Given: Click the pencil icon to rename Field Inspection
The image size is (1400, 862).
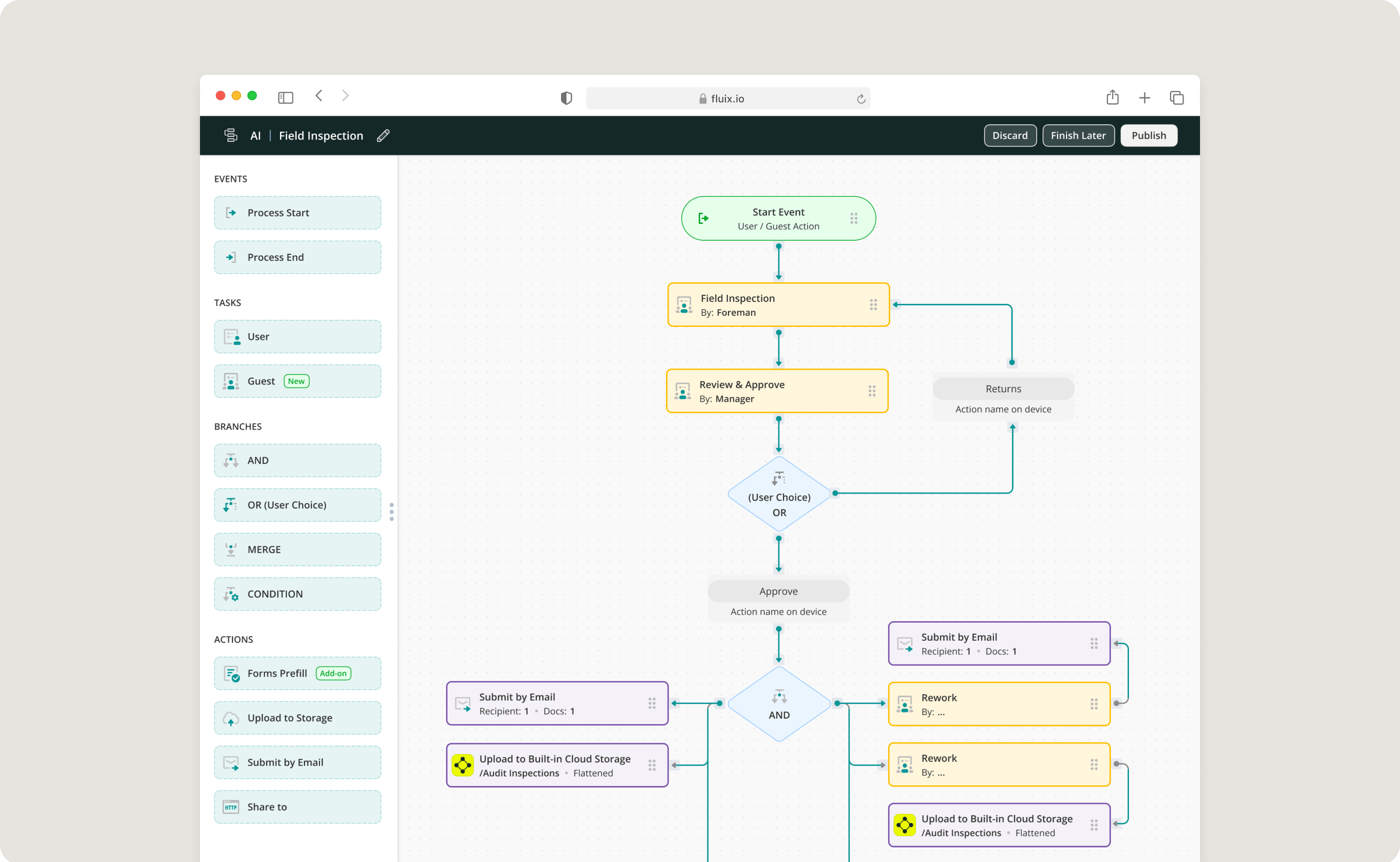Looking at the screenshot, I should [383, 136].
